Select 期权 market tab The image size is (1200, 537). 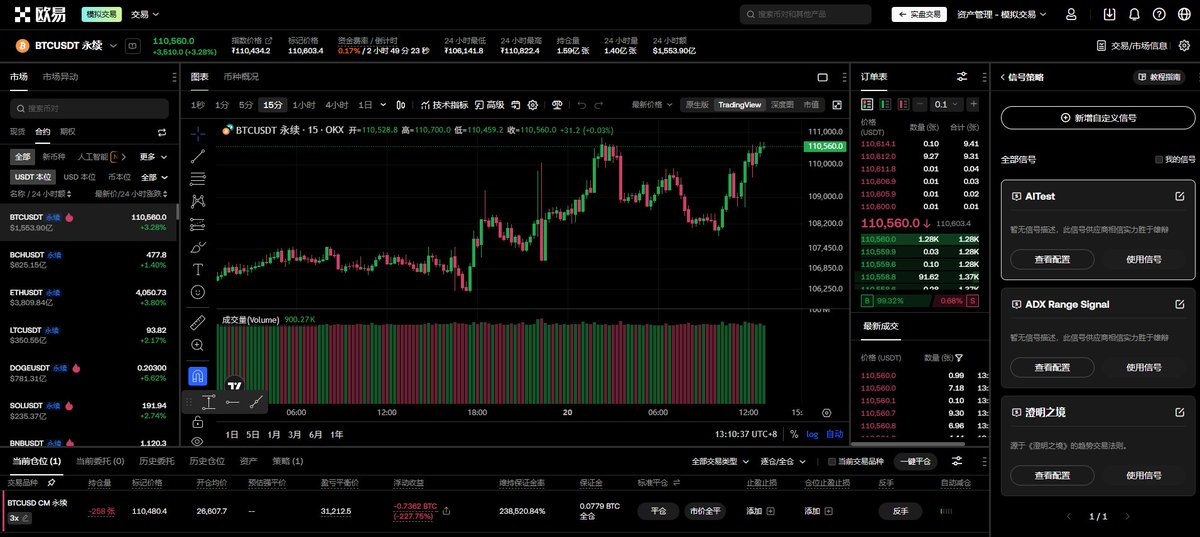[68, 131]
